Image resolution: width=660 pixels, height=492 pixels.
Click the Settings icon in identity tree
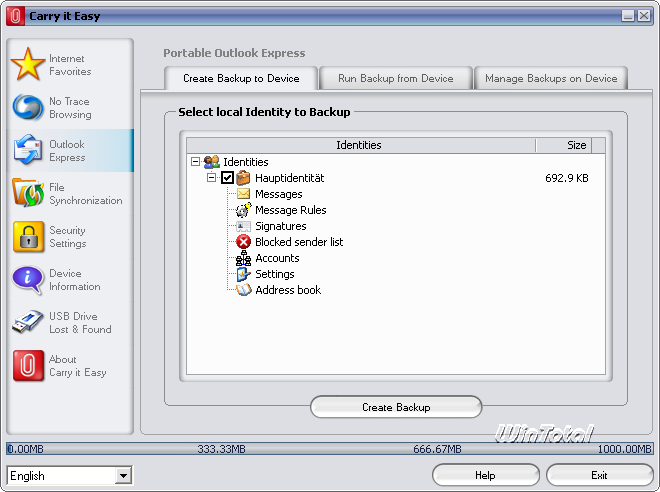coord(243,274)
